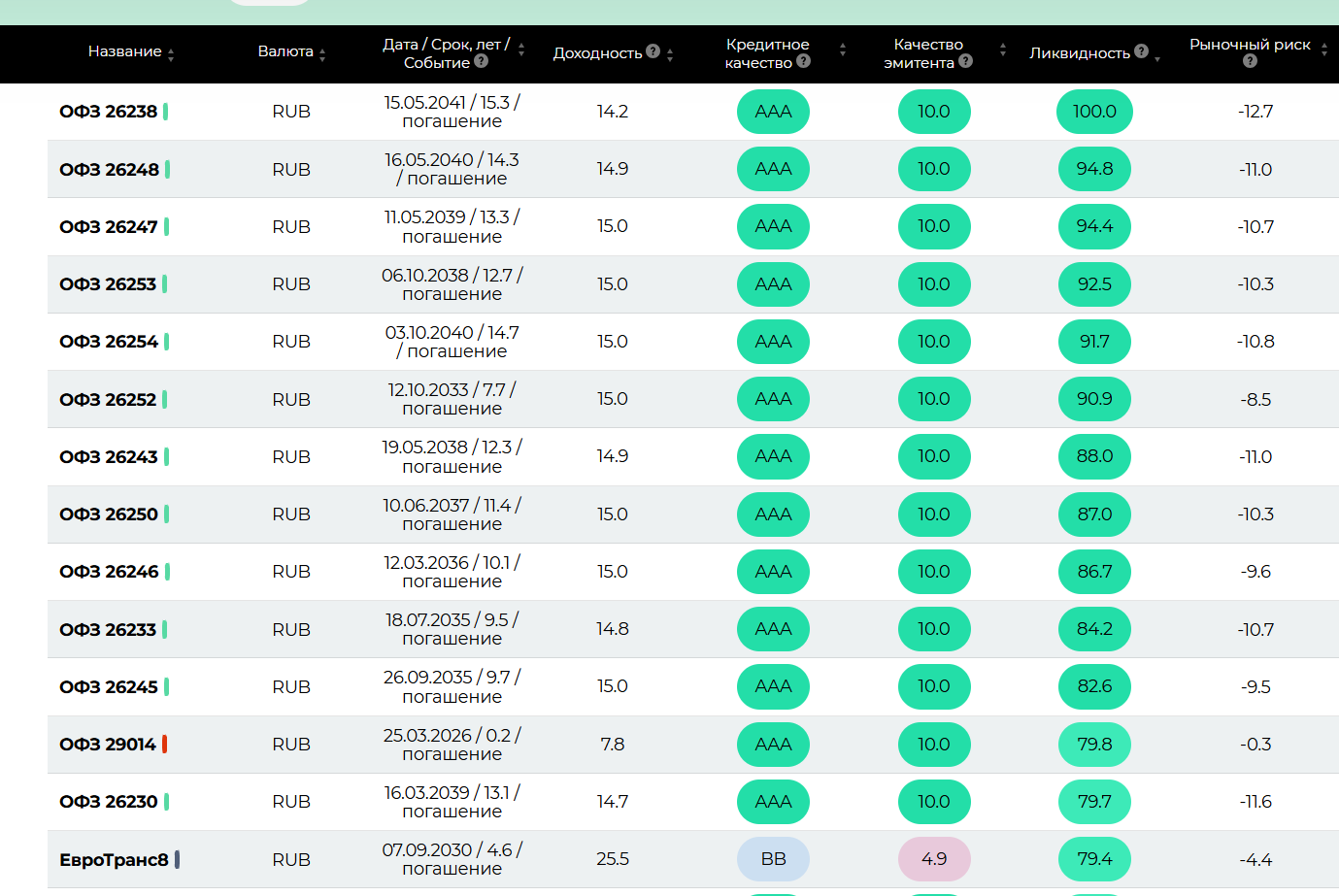This screenshot has height=896, width=1339.
Task: Click the red marker beside ОФЗ 29014
Action: tap(164, 745)
